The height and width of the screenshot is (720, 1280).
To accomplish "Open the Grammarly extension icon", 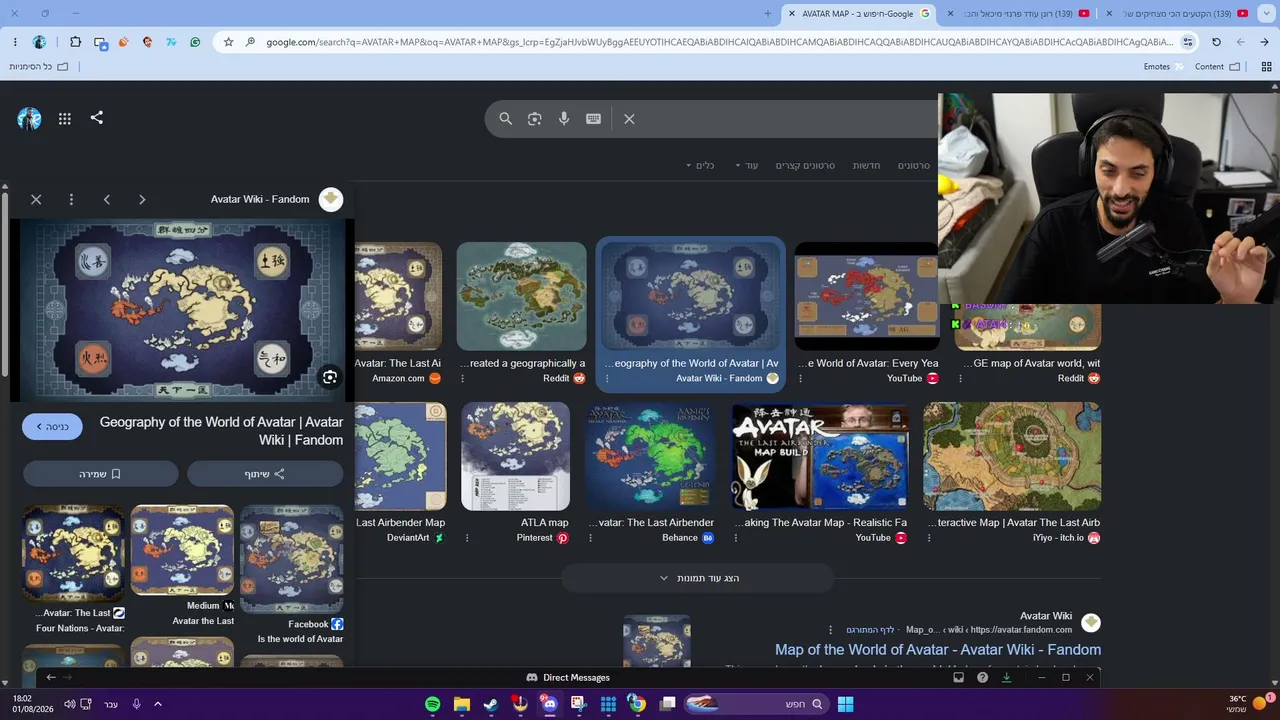I will click(x=195, y=42).
